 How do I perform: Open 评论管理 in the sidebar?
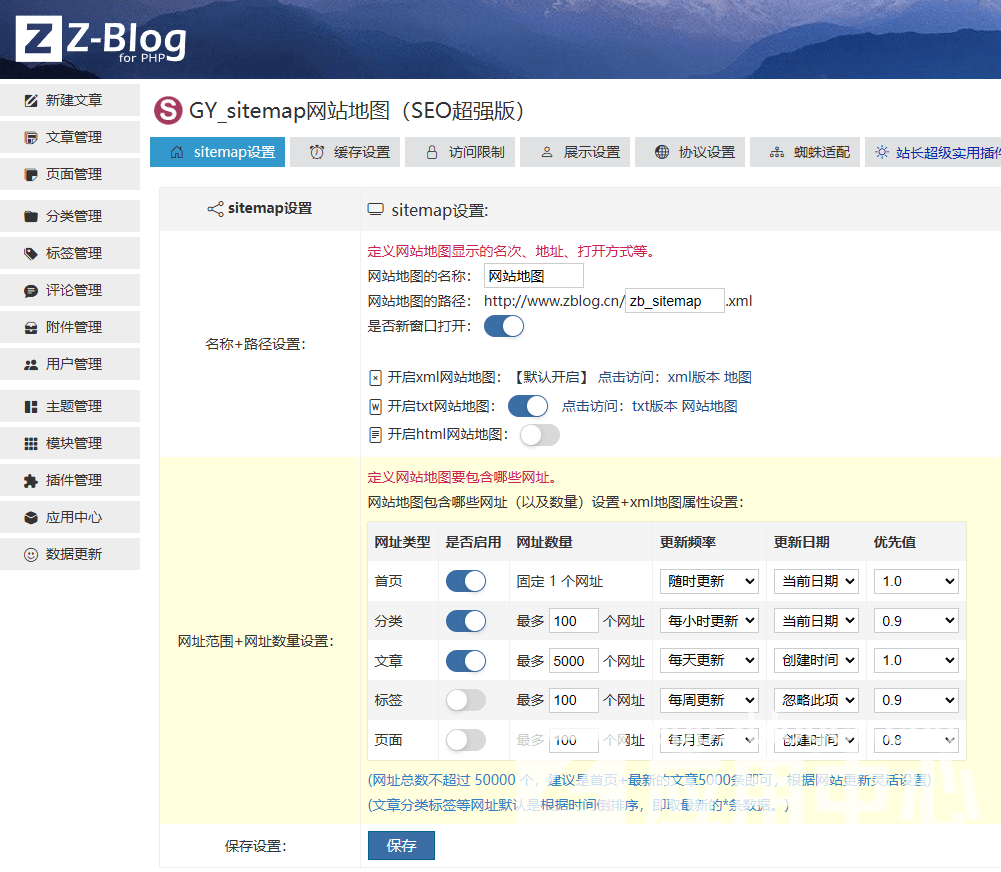(x=70, y=290)
